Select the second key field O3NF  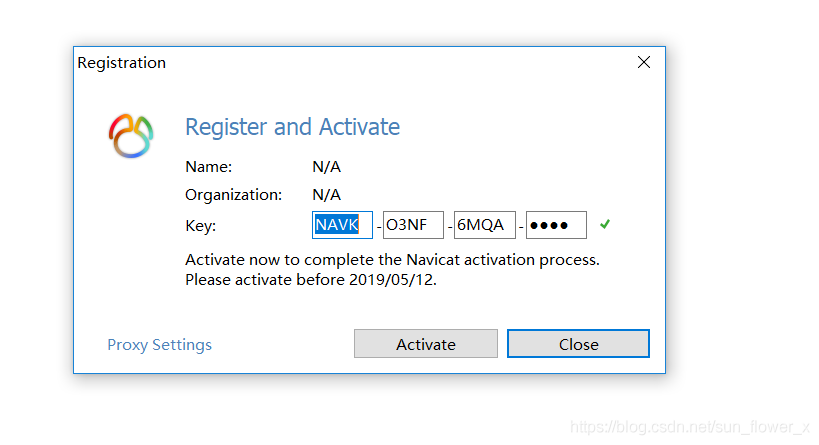413,225
